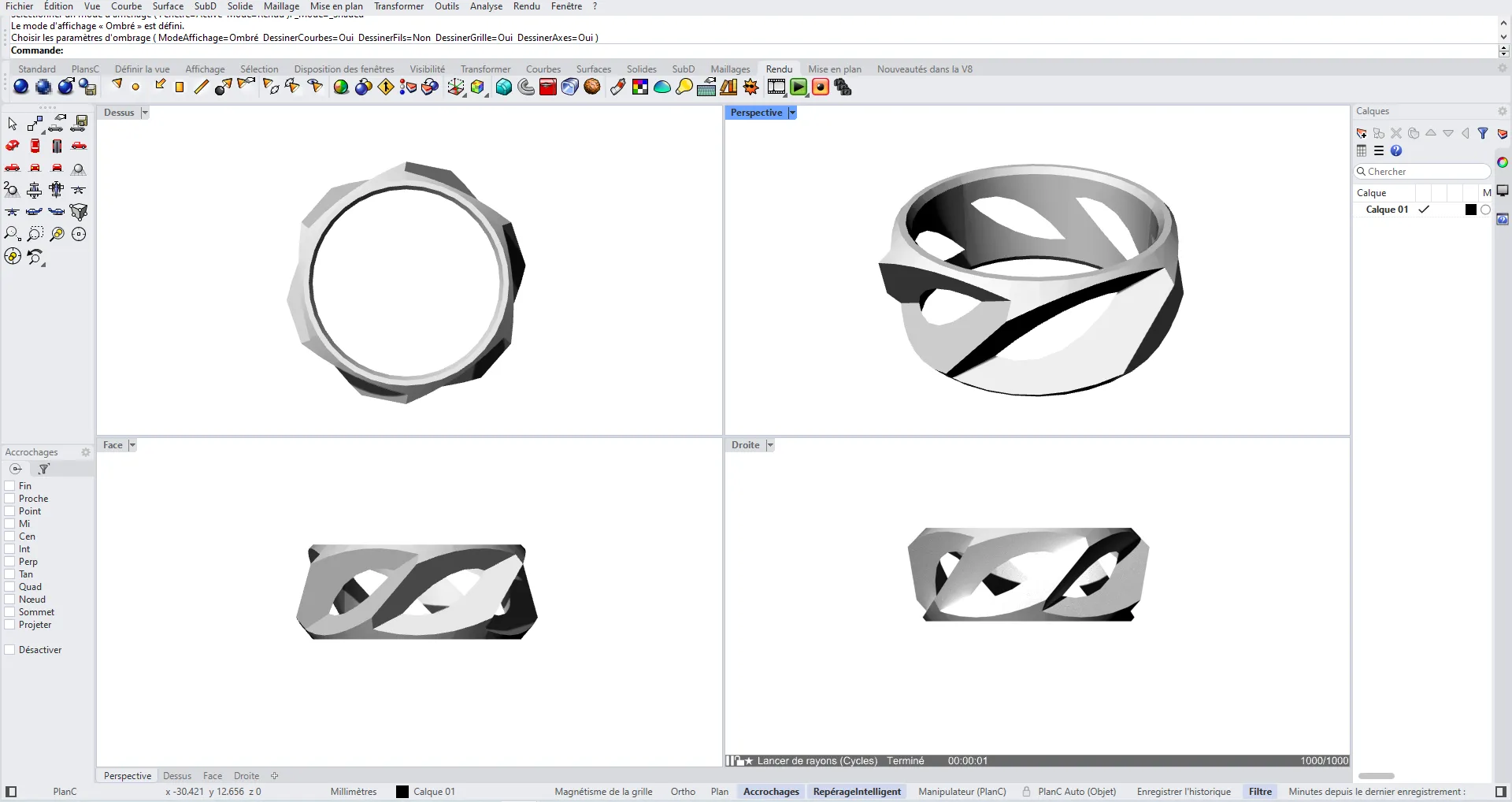Screen dimensions: 1512x802
Task: Enable the Fin object snap checkbox
Action: click(x=10, y=486)
